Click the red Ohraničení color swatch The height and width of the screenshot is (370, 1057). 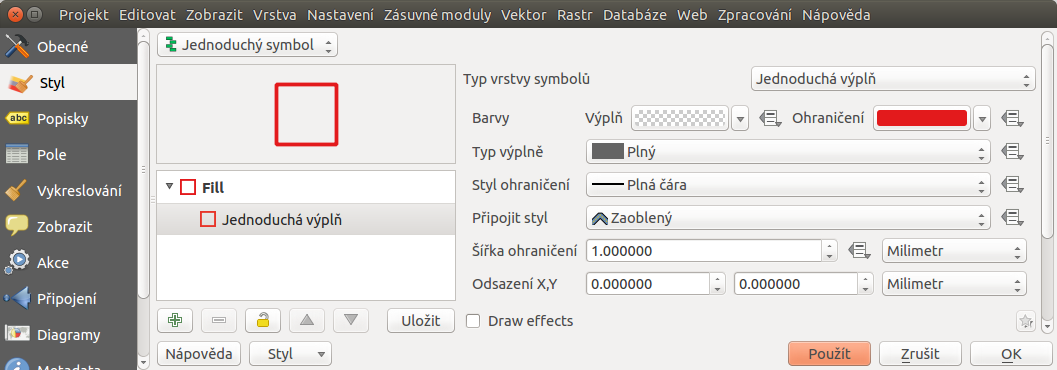click(x=922, y=119)
